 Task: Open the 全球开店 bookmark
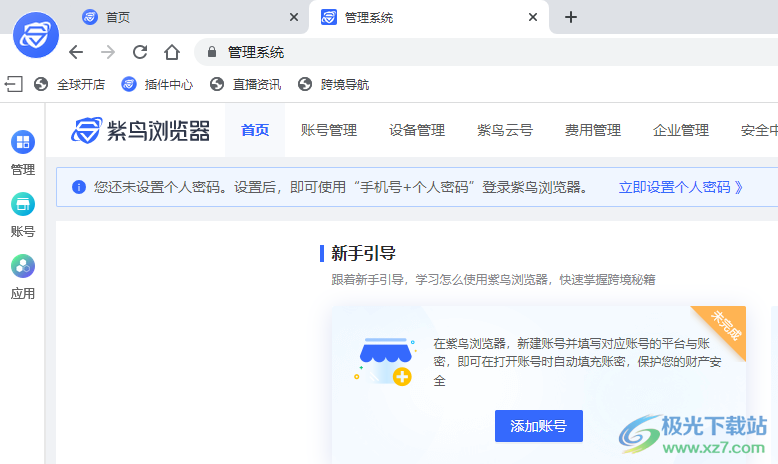pos(69,84)
